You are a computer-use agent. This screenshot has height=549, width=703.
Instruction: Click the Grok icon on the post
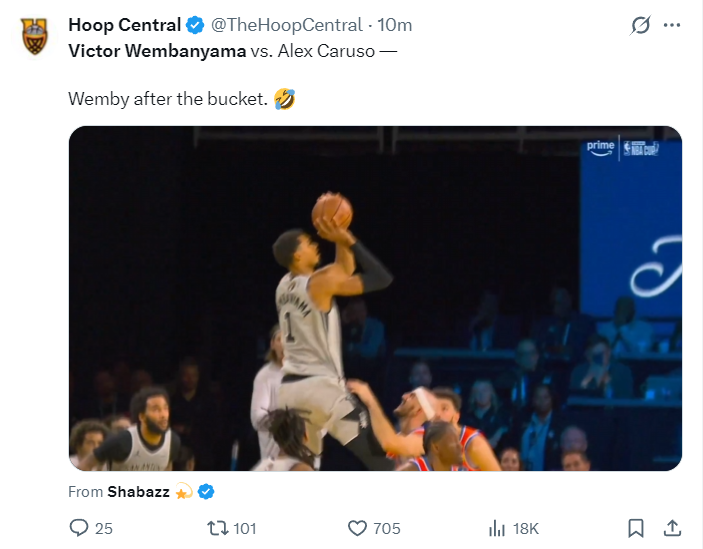(x=640, y=26)
